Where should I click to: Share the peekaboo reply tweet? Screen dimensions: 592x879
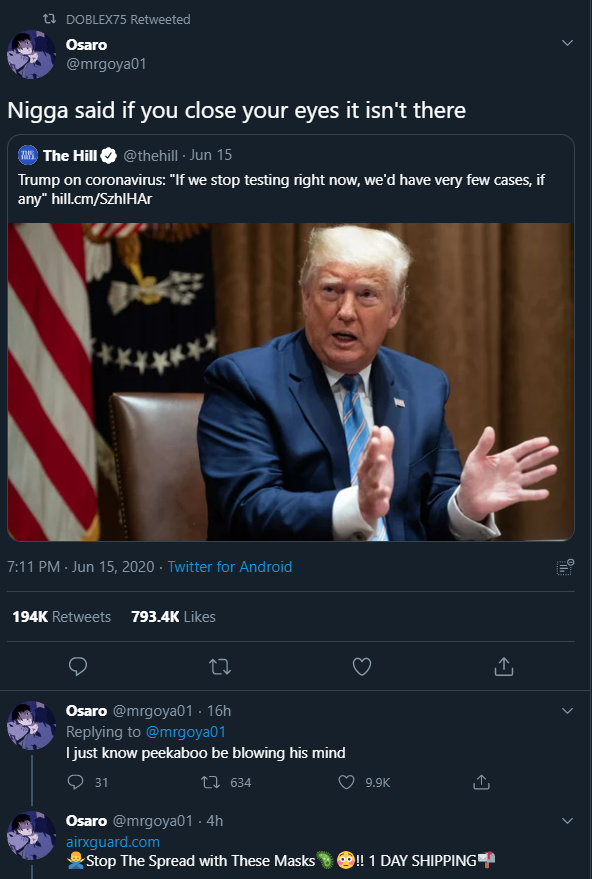coord(482,782)
